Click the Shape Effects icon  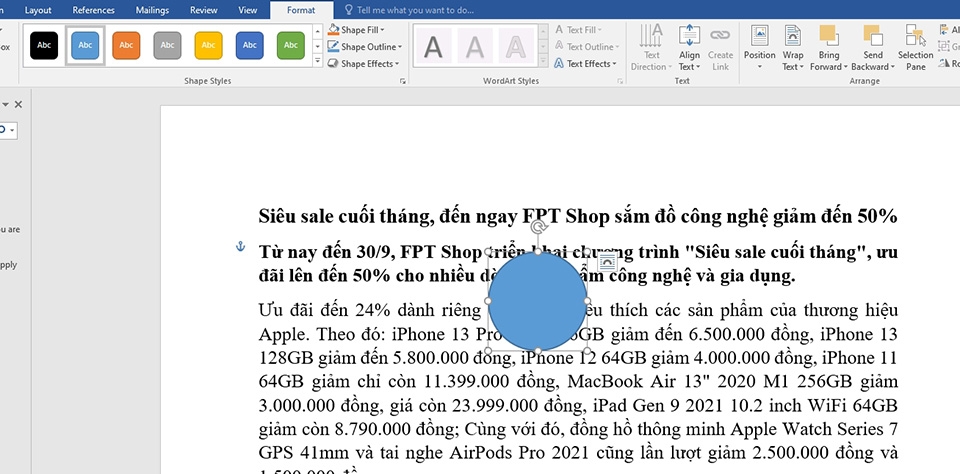(333, 63)
